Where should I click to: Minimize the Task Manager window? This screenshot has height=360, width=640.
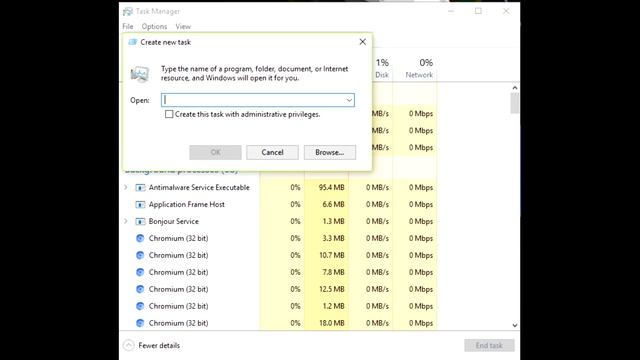point(451,11)
